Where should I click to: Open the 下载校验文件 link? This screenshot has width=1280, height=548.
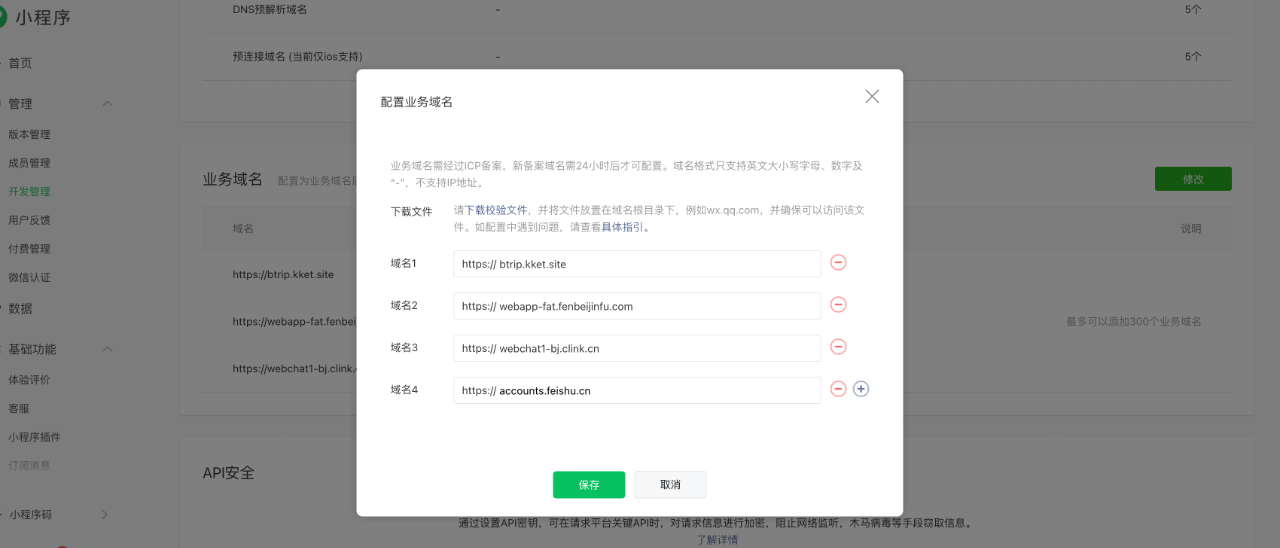coord(496,211)
